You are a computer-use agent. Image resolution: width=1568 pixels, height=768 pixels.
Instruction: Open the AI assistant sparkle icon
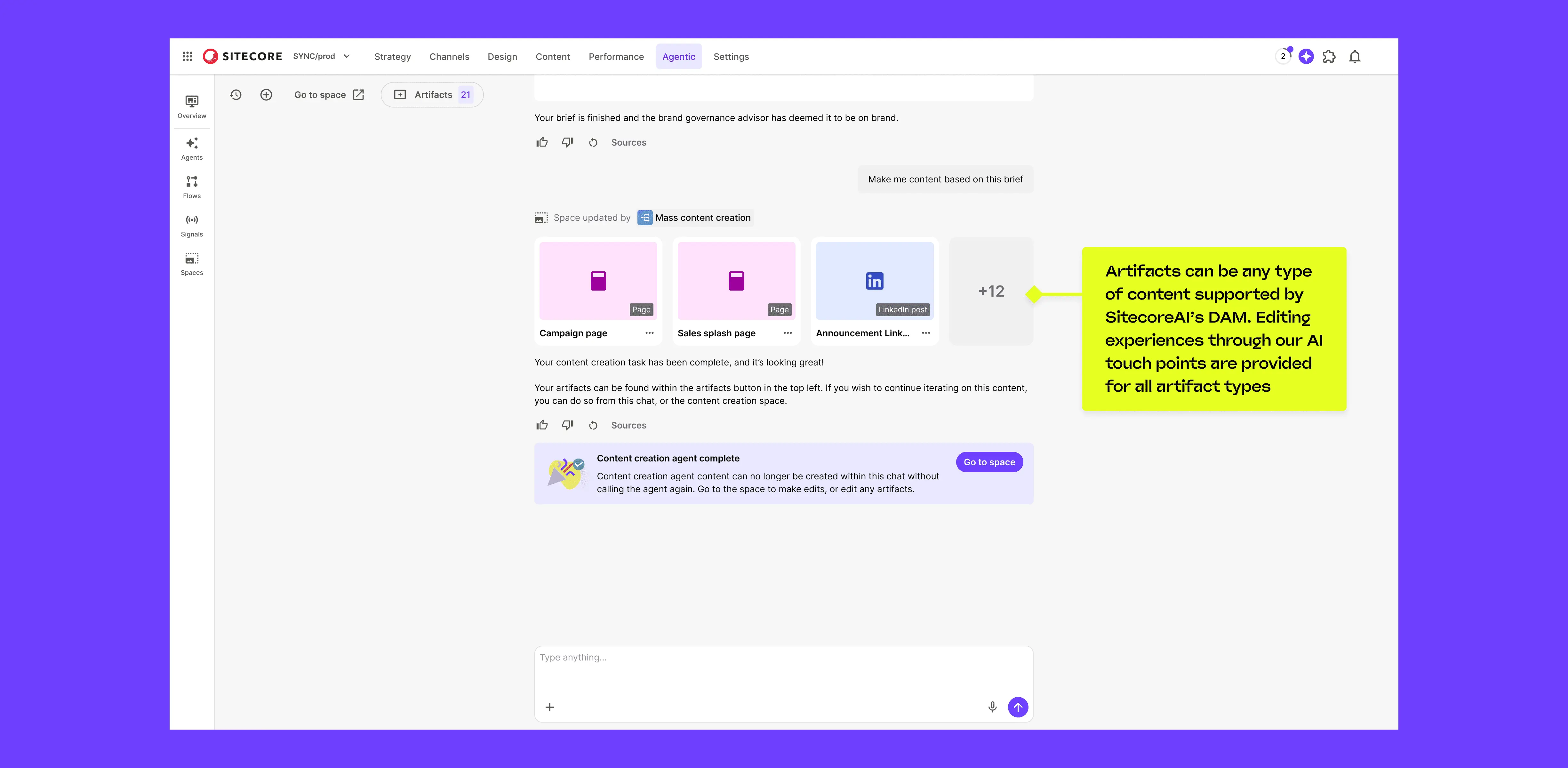[x=1306, y=57]
